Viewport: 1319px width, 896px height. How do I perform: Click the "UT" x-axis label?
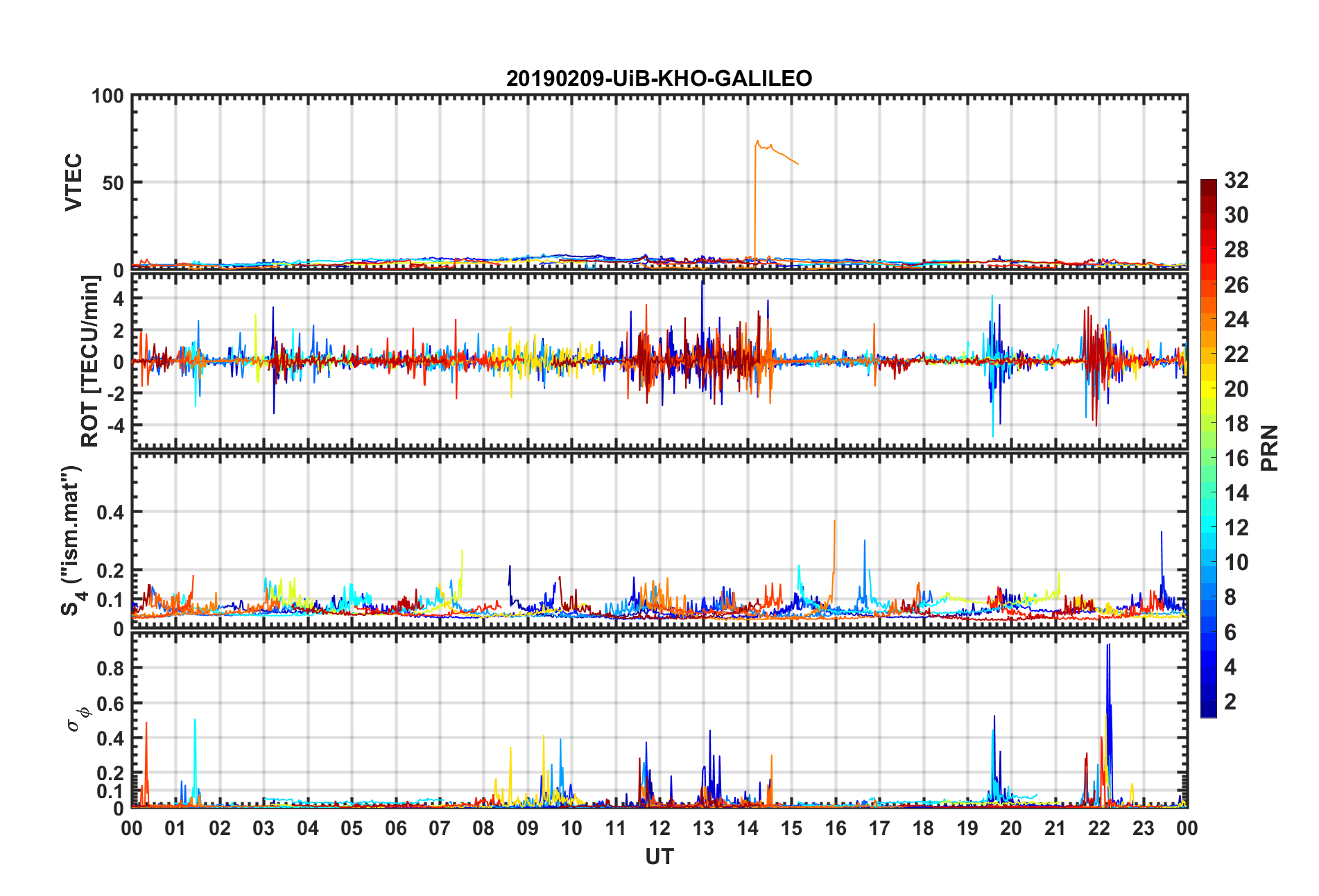(x=659, y=857)
